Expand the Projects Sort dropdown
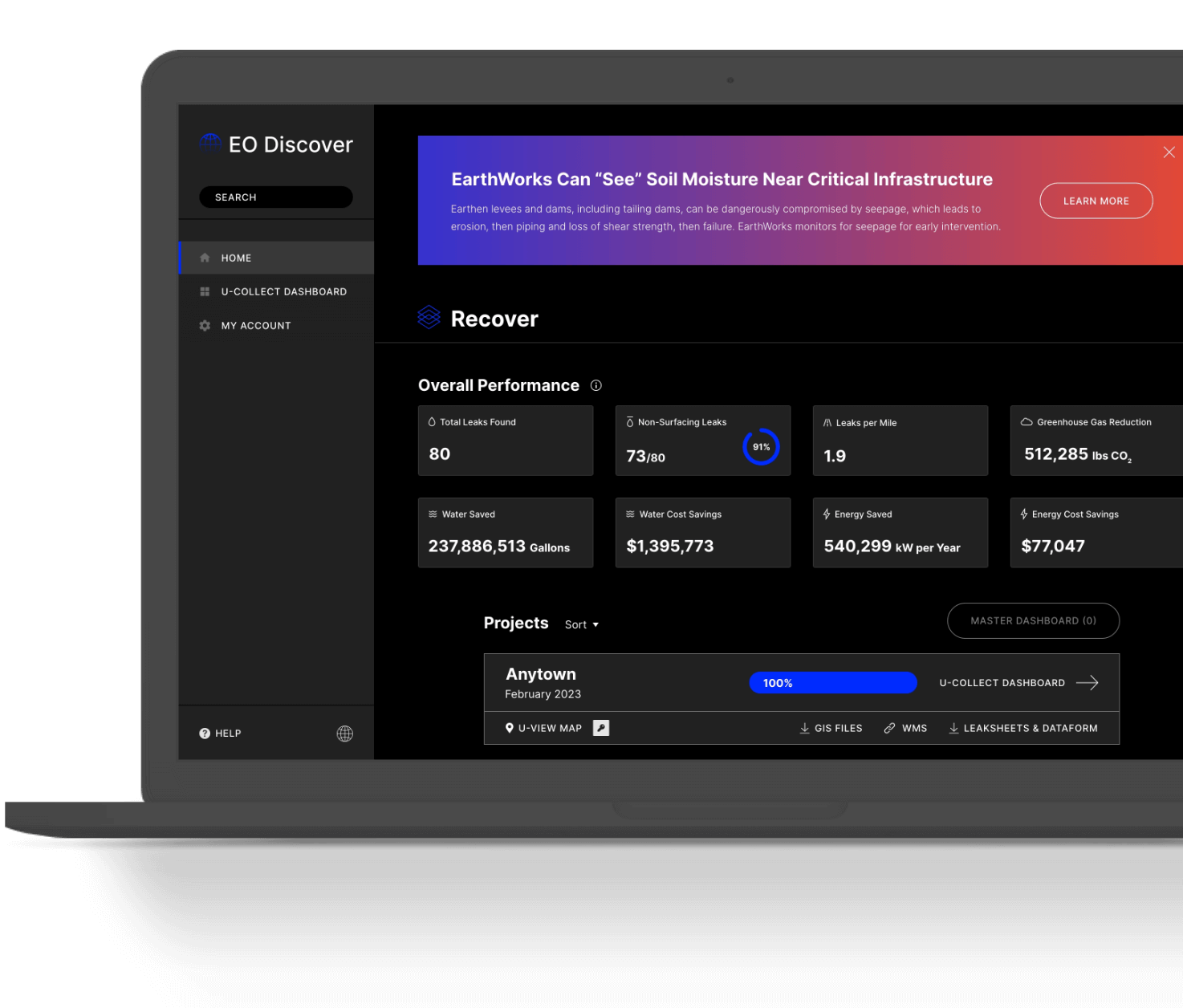This screenshot has width=1183, height=1008. [x=582, y=624]
